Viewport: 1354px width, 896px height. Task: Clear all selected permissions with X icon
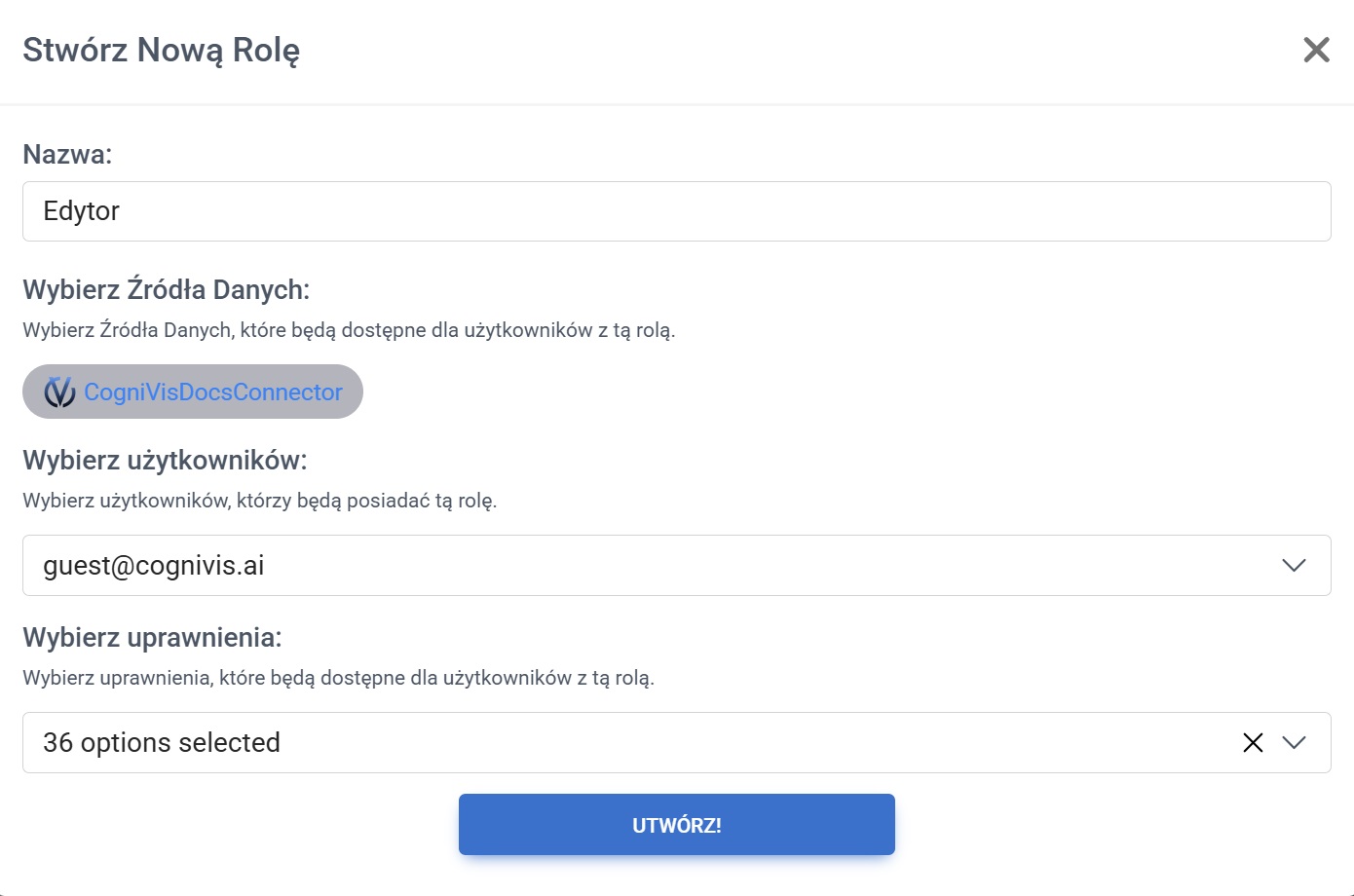tap(1253, 743)
